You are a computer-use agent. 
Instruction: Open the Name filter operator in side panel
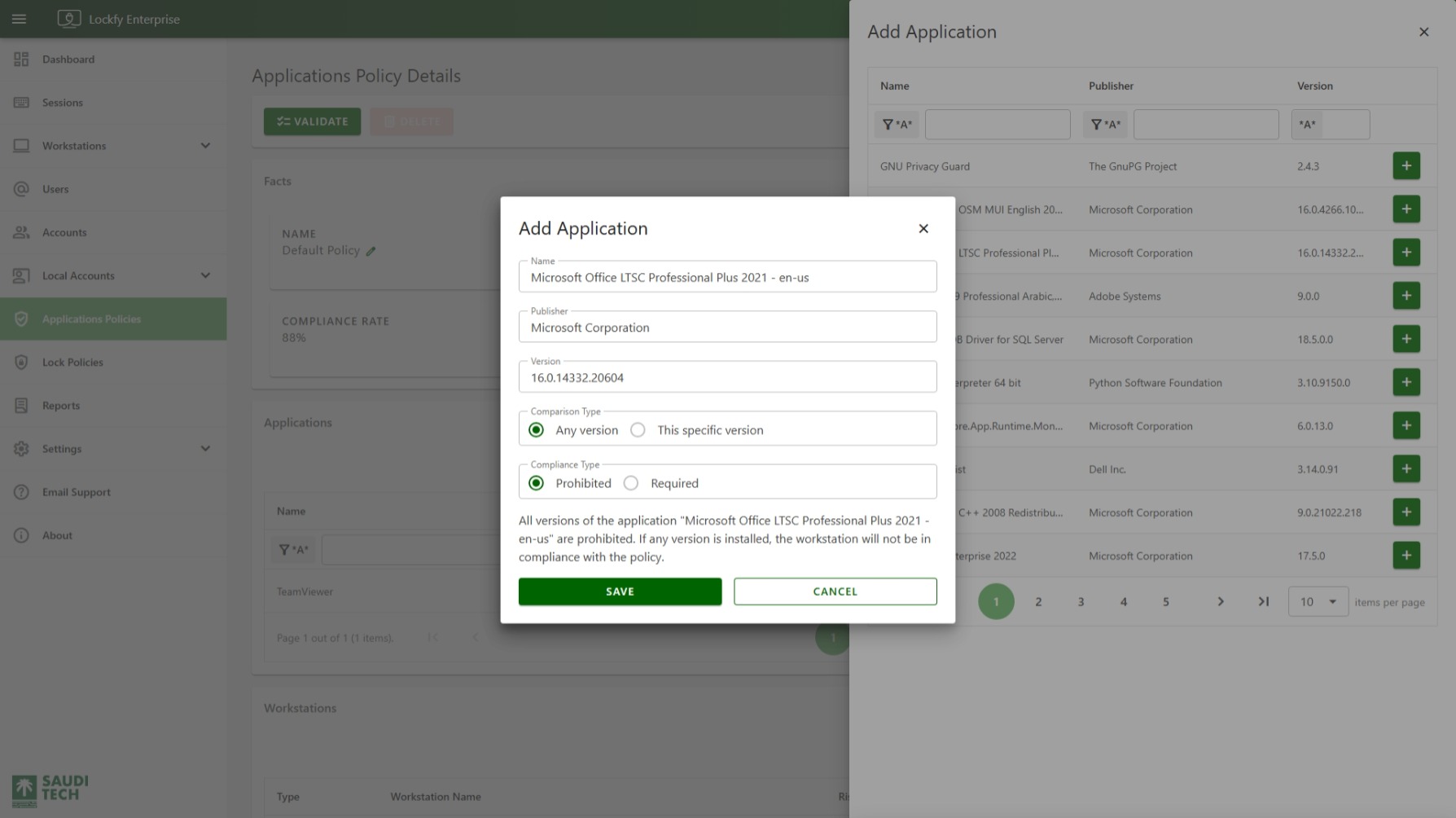click(x=897, y=125)
